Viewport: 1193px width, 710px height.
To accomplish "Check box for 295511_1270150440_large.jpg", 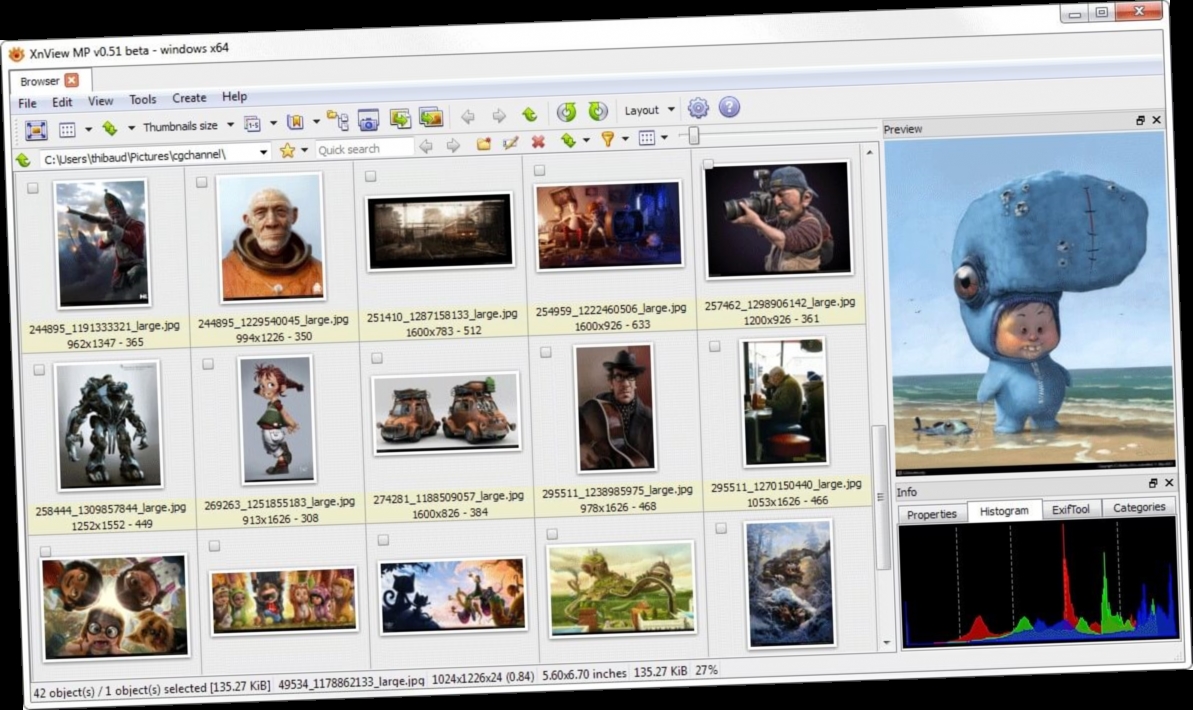I will point(714,346).
